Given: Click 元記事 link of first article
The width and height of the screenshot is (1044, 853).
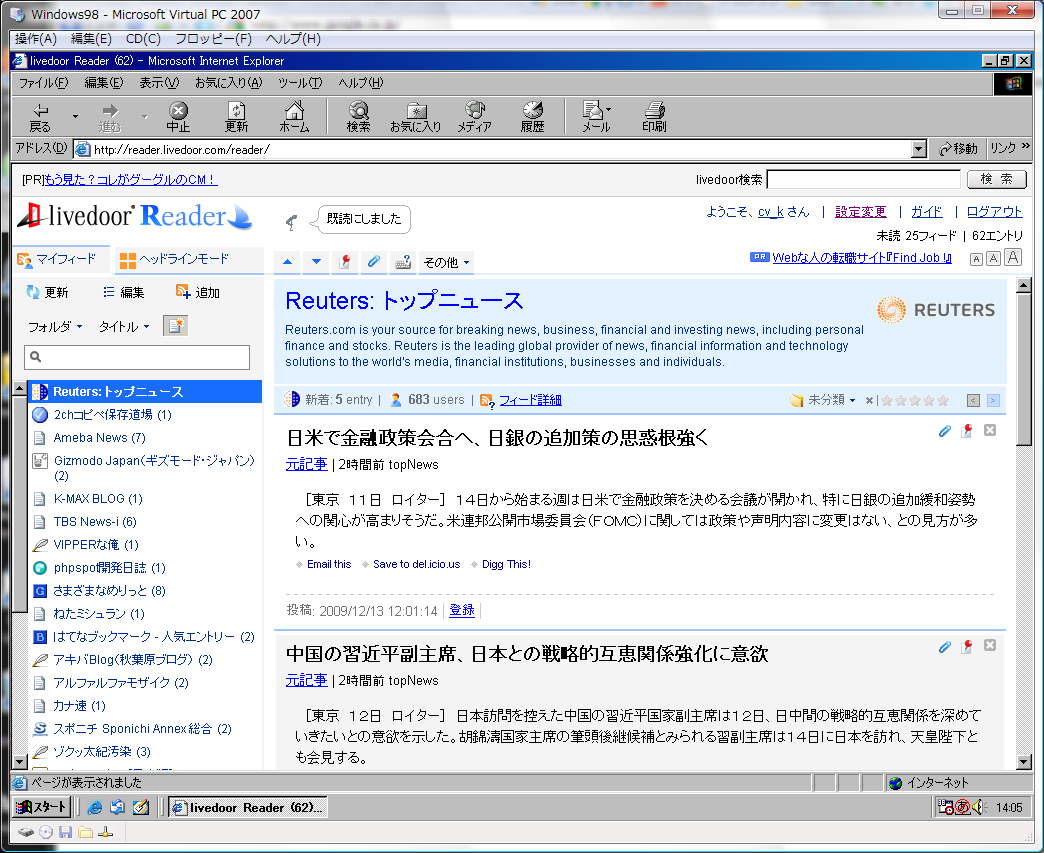Looking at the screenshot, I should tap(306, 464).
